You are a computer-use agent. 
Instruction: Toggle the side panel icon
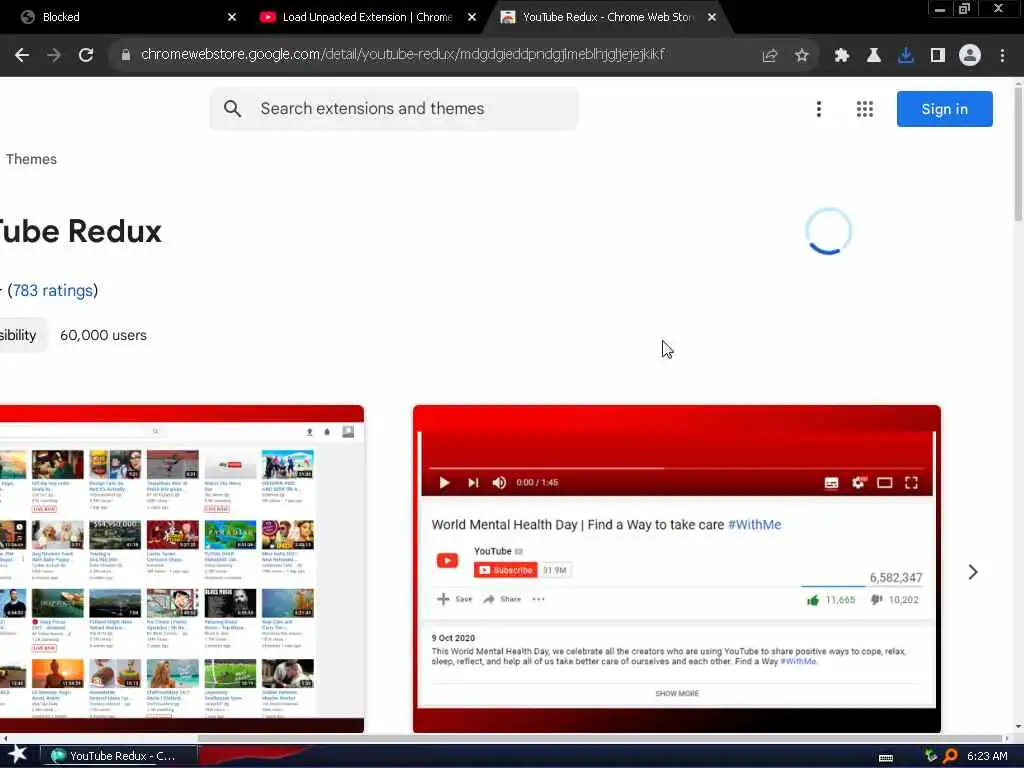pyautogui.click(x=938, y=56)
